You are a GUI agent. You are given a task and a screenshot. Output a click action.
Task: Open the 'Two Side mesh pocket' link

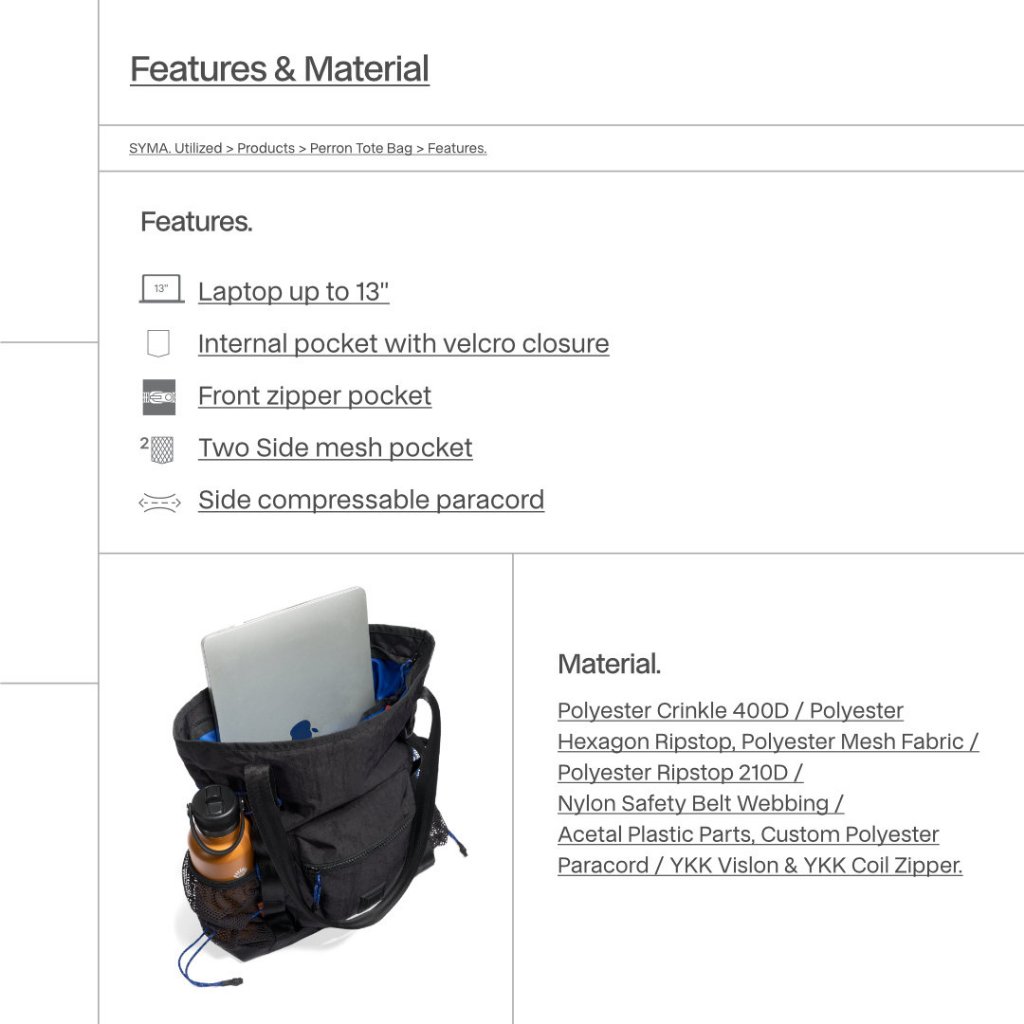[x=335, y=448]
